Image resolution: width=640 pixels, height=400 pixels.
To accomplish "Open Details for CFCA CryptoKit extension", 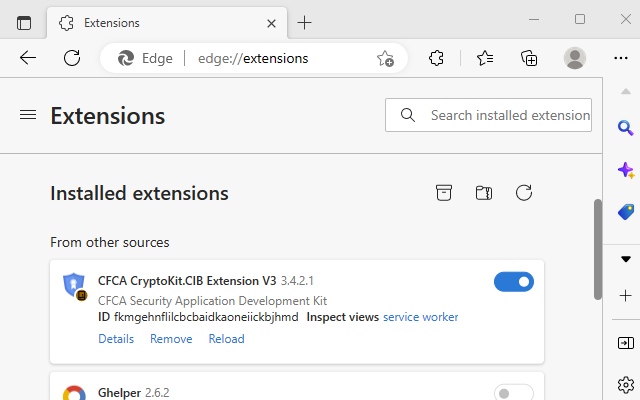I will point(116,339).
